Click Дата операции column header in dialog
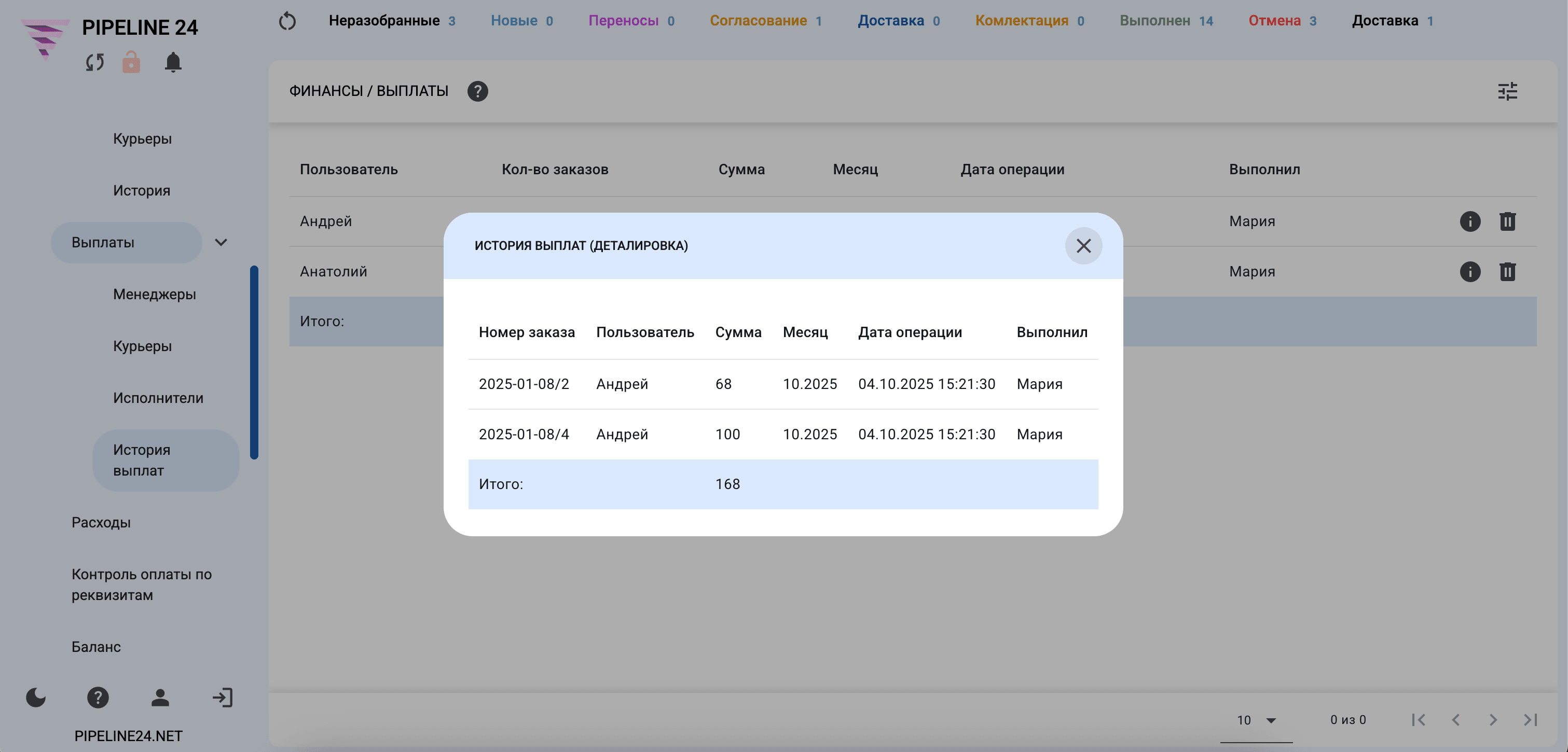Image resolution: width=1568 pixels, height=752 pixels. 910,332
